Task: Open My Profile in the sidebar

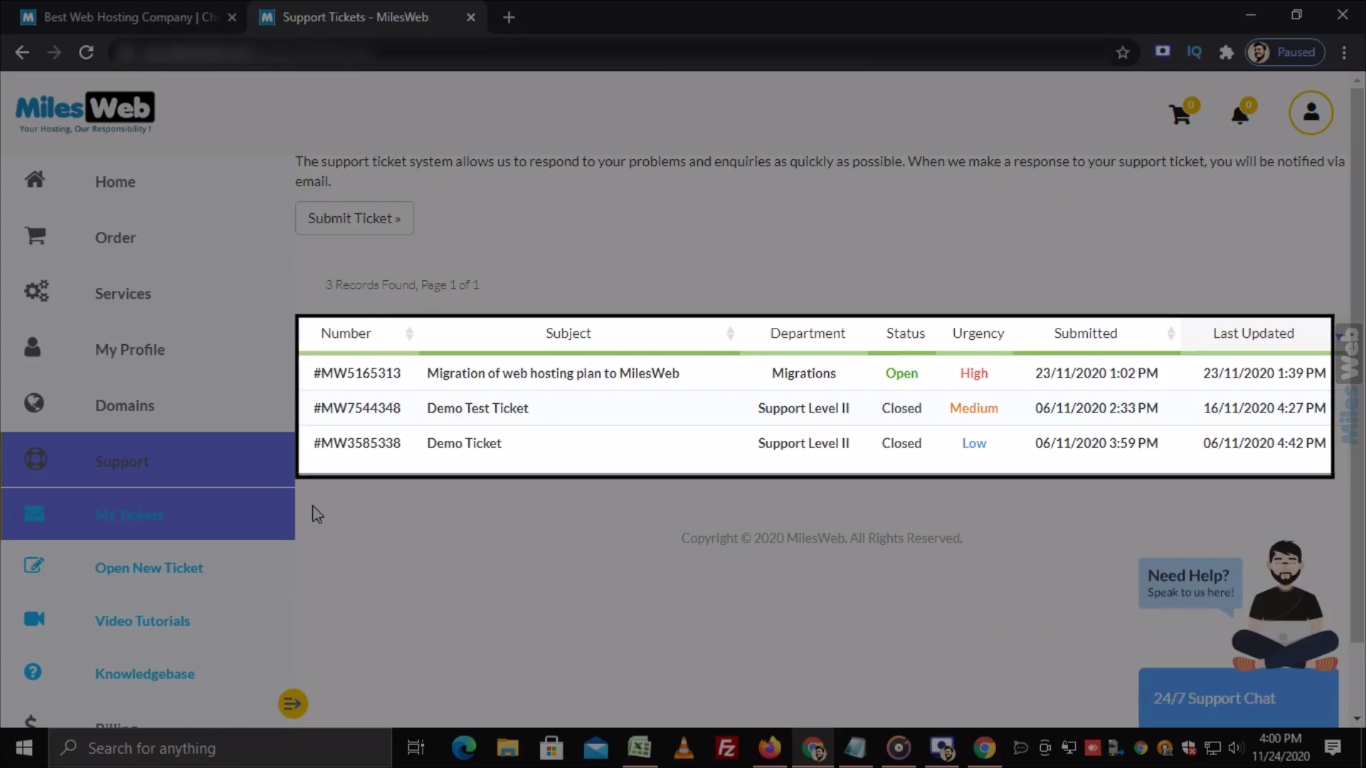Action: [x=130, y=349]
